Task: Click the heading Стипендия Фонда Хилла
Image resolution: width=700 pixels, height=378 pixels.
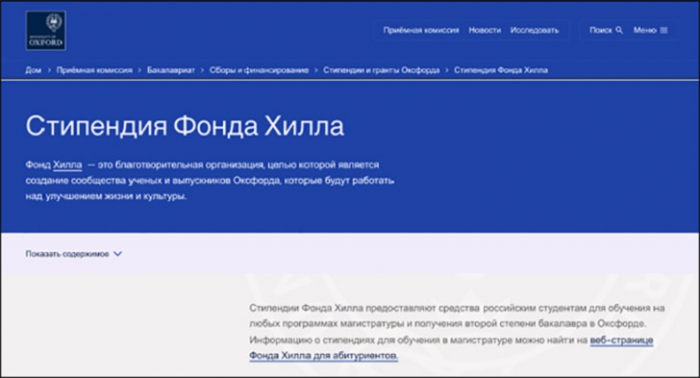Action: pos(185,126)
